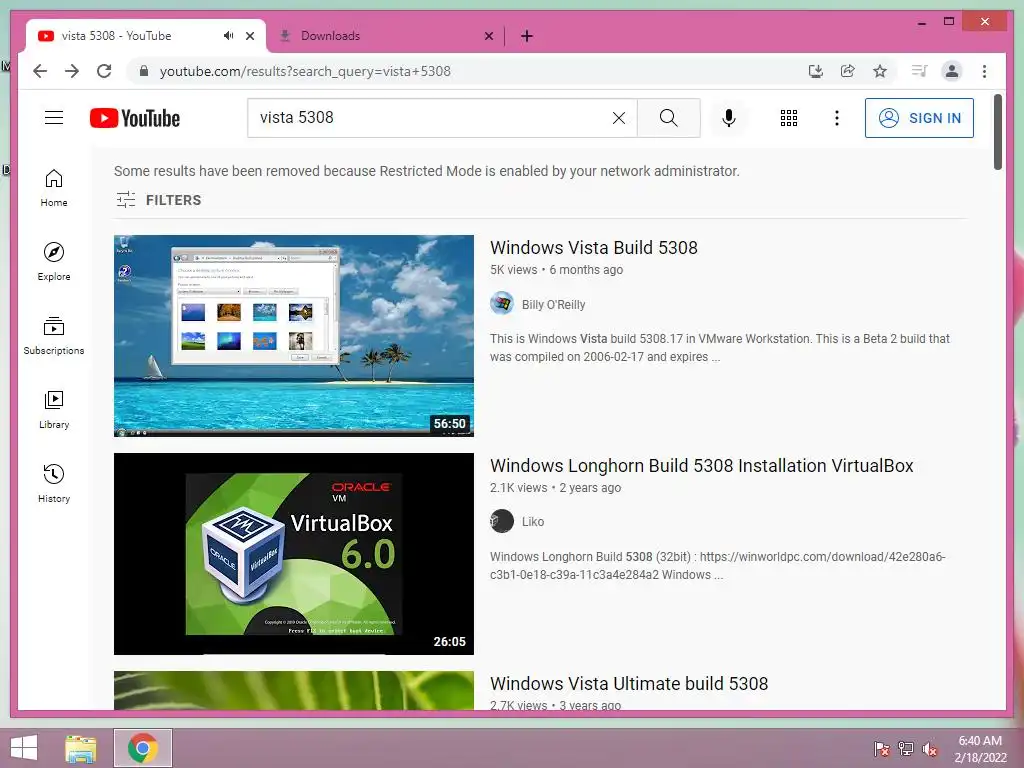1024x768 pixels.
Task: Open the YouTube apps grid
Action: pyautogui.click(x=789, y=118)
